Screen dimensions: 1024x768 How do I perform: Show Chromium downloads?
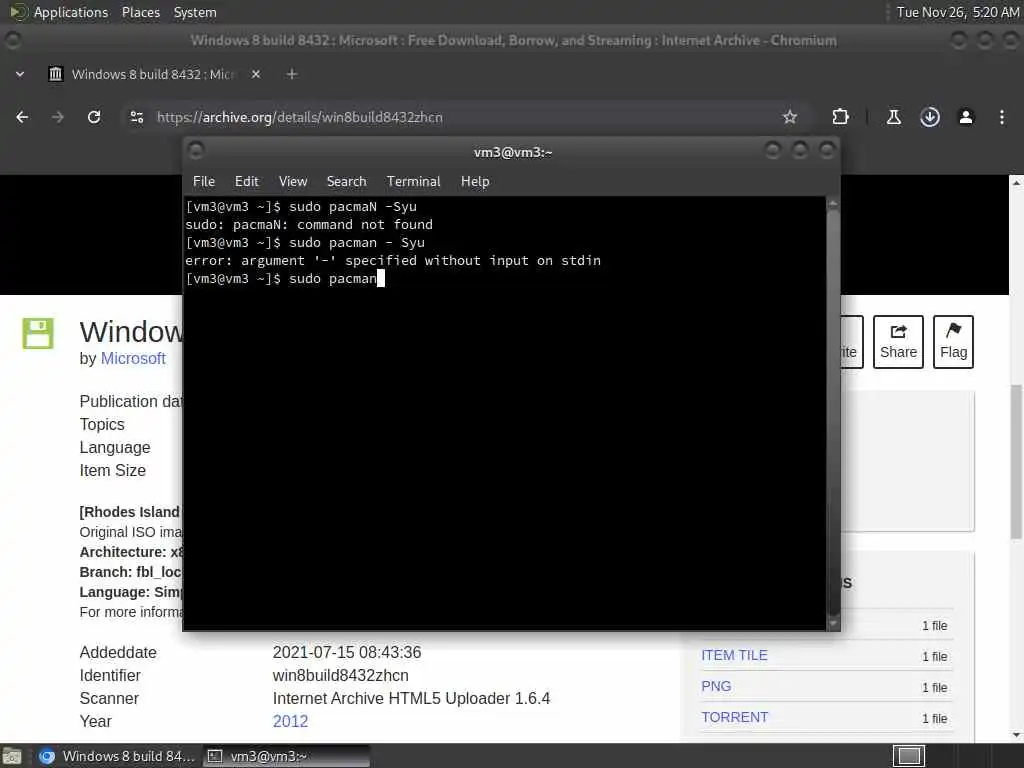pyautogui.click(x=930, y=117)
